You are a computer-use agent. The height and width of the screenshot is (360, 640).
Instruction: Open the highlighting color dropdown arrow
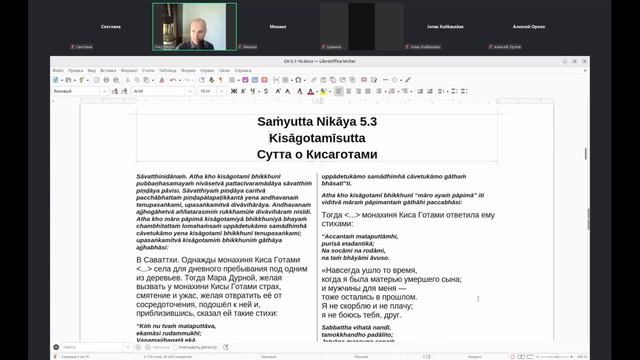coord(330,91)
